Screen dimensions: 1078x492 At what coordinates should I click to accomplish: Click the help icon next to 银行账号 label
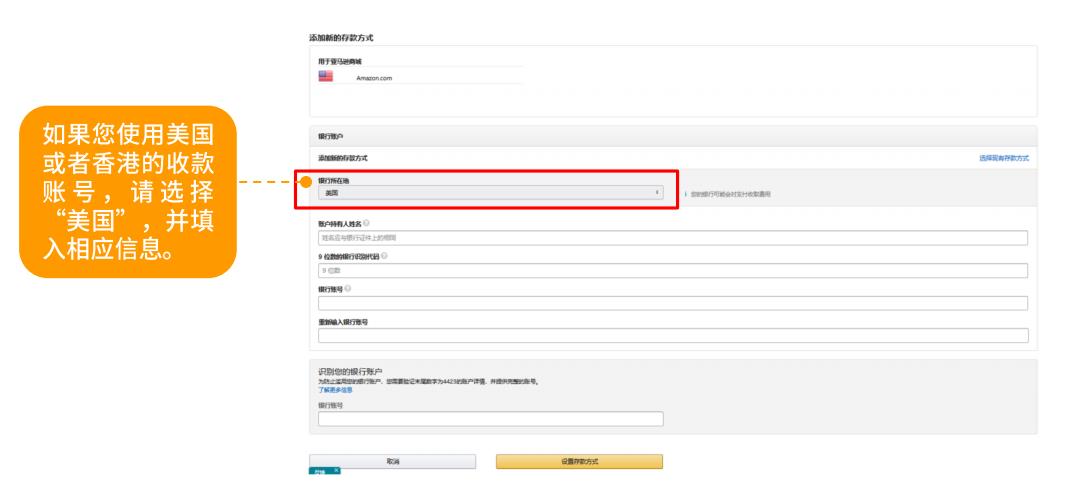349,289
